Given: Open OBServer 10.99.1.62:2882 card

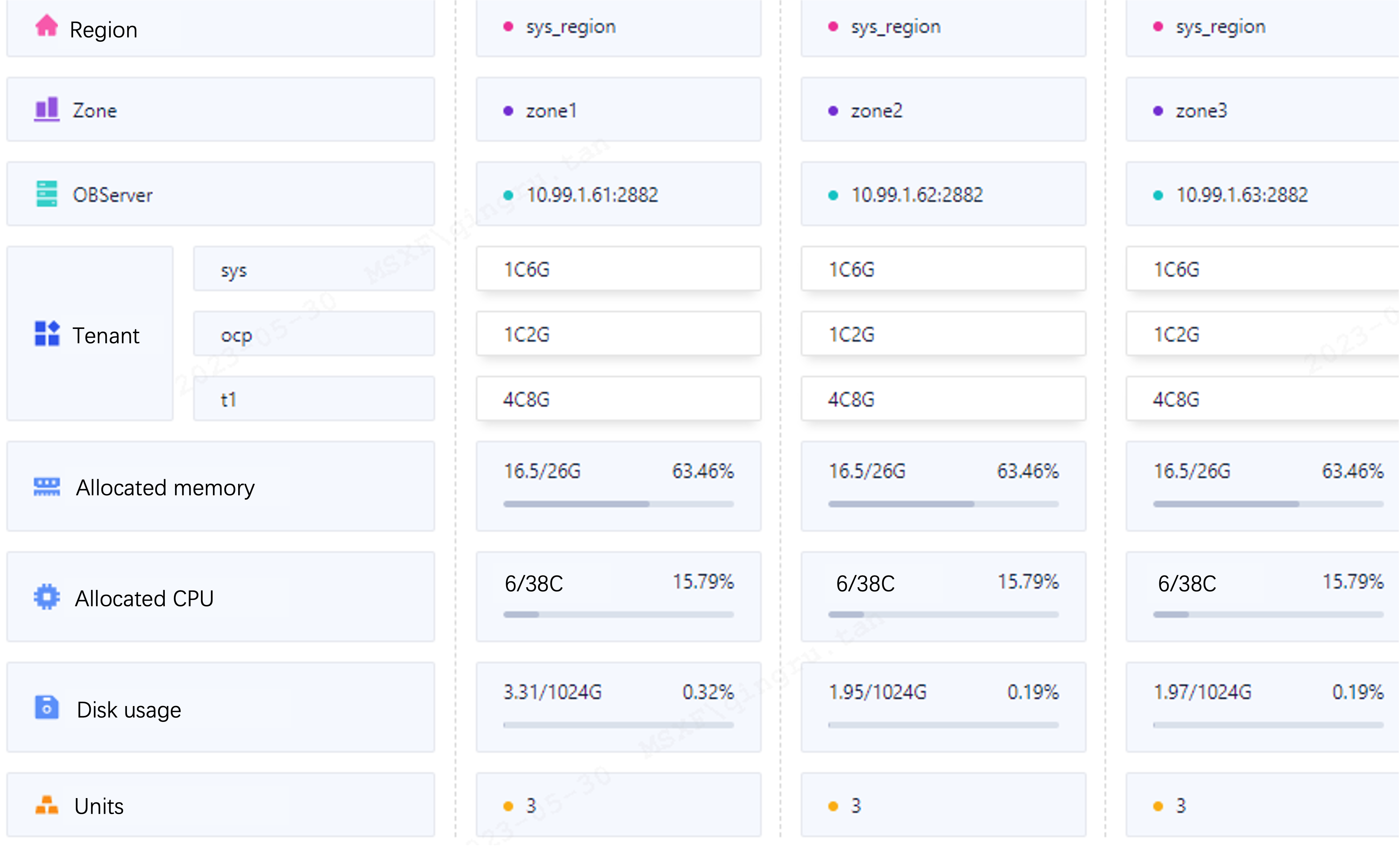Looking at the screenshot, I should tap(943, 195).
